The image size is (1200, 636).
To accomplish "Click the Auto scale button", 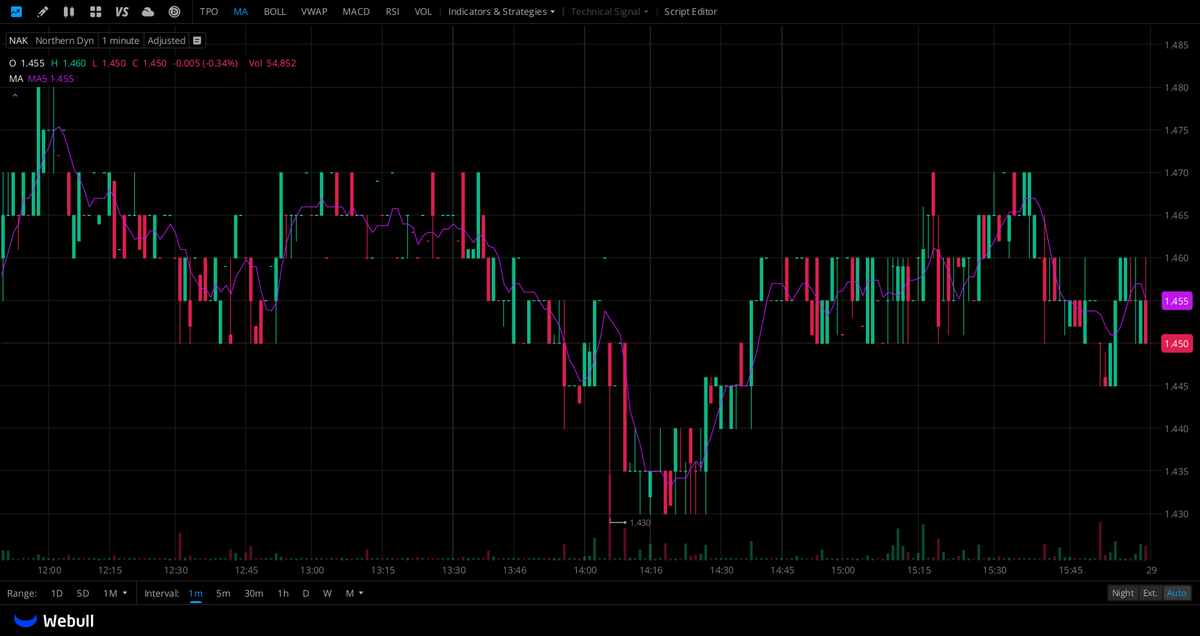I will point(1177,593).
